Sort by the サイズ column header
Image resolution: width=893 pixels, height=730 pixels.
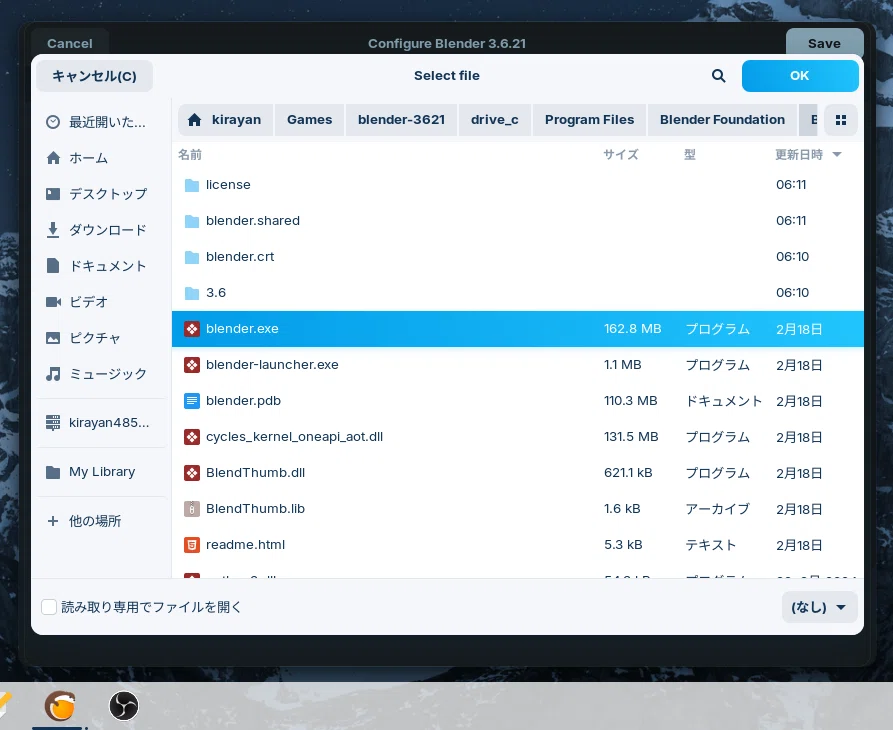click(x=621, y=155)
